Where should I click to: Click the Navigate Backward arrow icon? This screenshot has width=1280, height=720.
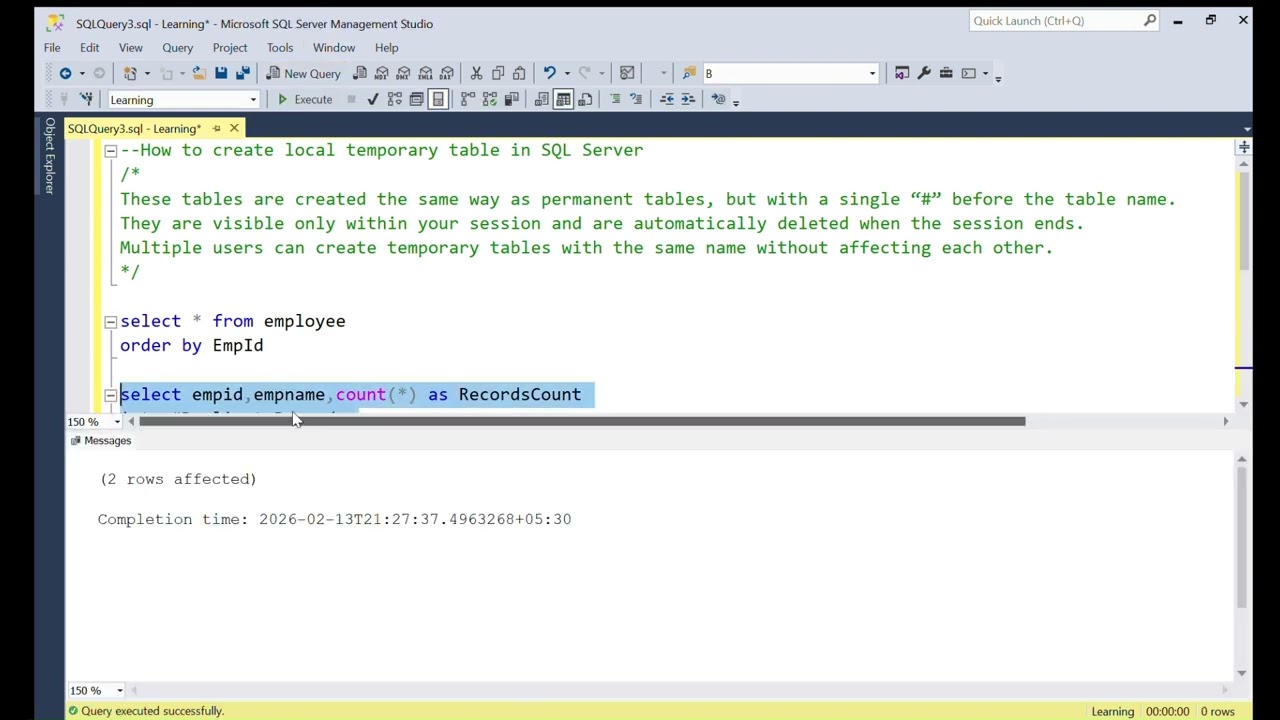[x=65, y=73]
